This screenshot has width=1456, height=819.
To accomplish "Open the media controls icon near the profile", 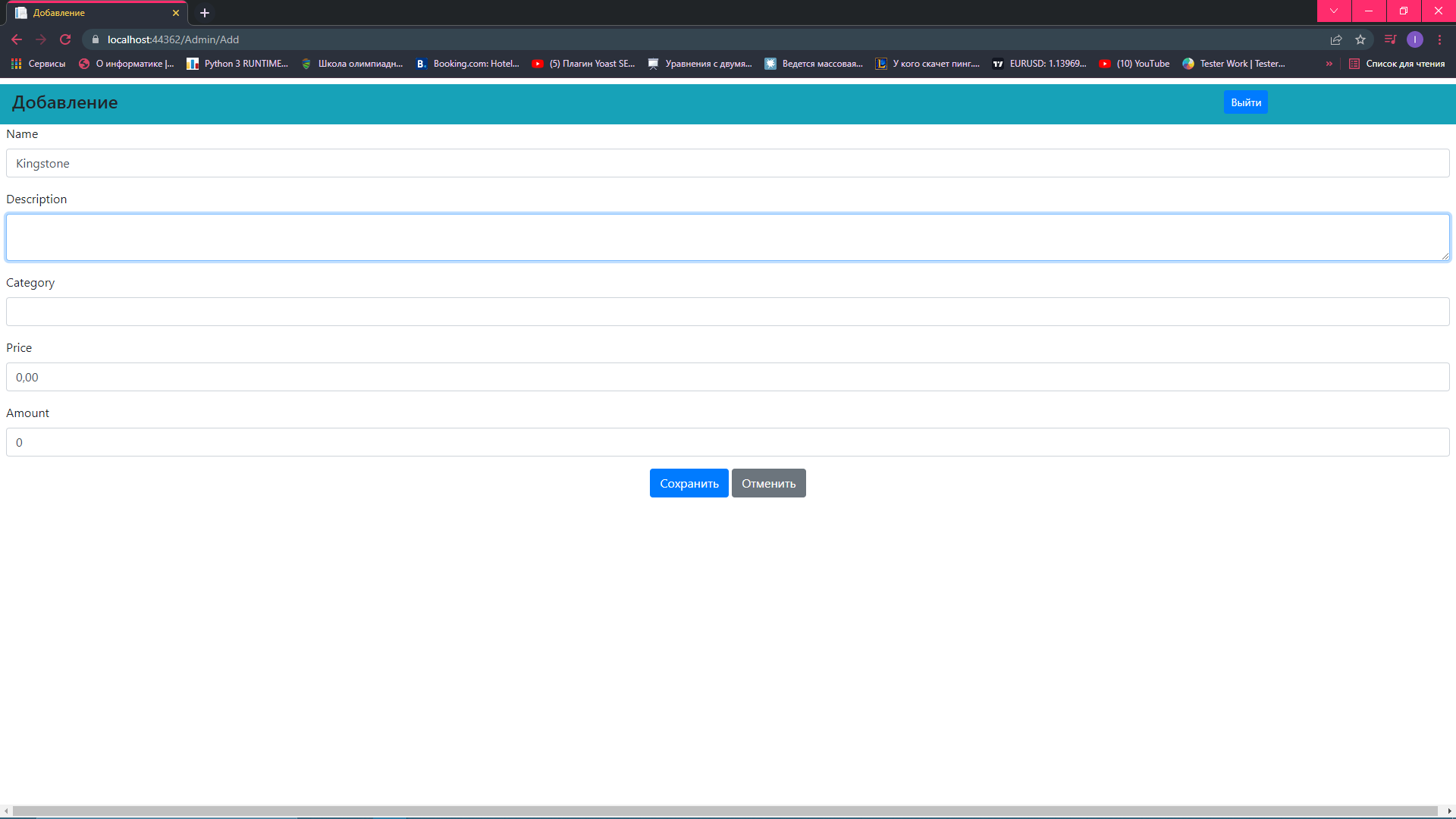I will (1391, 39).
